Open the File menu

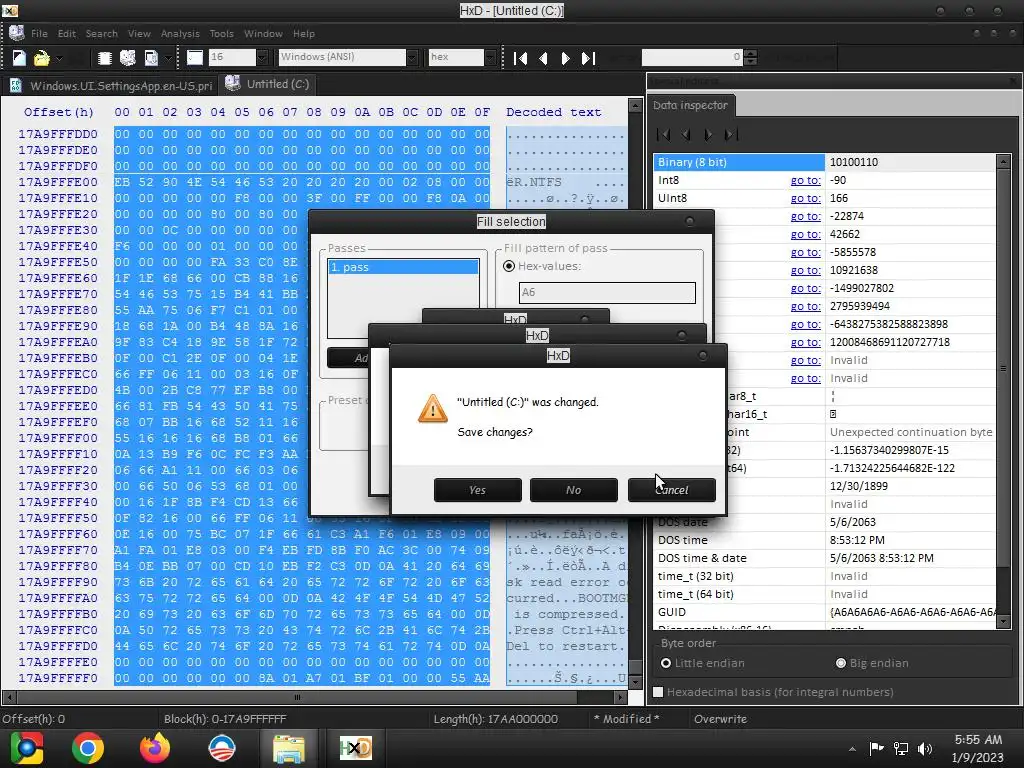point(39,33)
